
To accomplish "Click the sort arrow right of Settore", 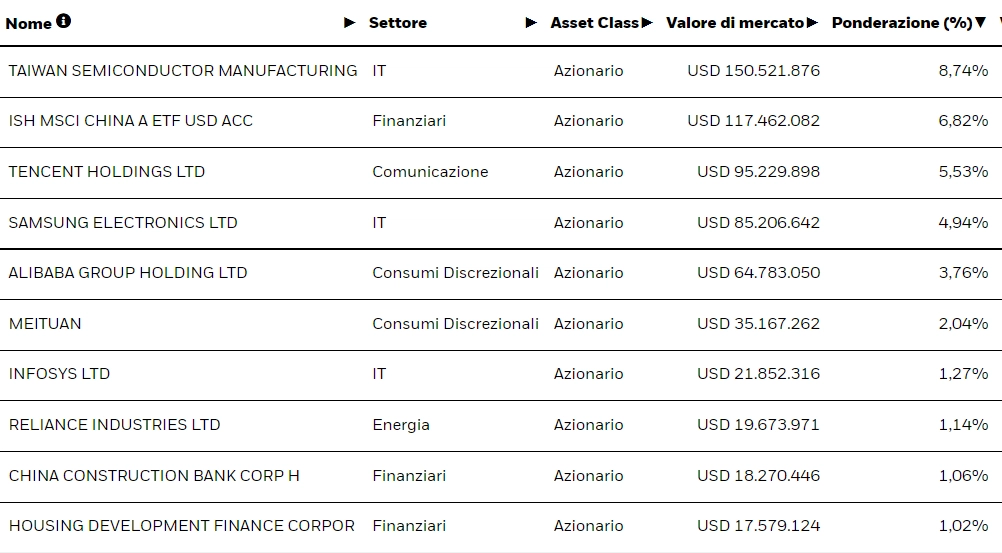I will pos(531,22).
